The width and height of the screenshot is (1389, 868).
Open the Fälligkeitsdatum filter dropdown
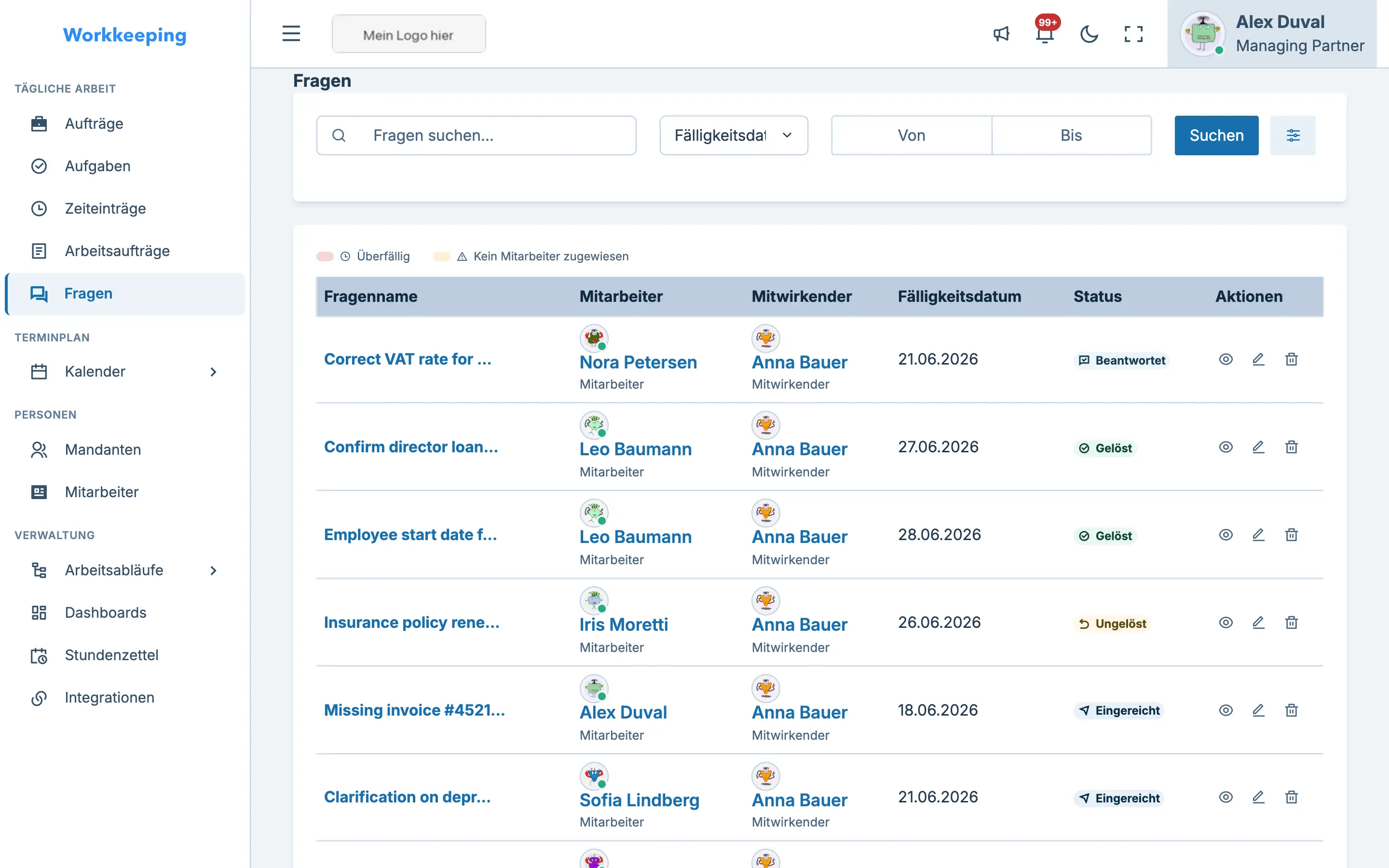(734, 136)
